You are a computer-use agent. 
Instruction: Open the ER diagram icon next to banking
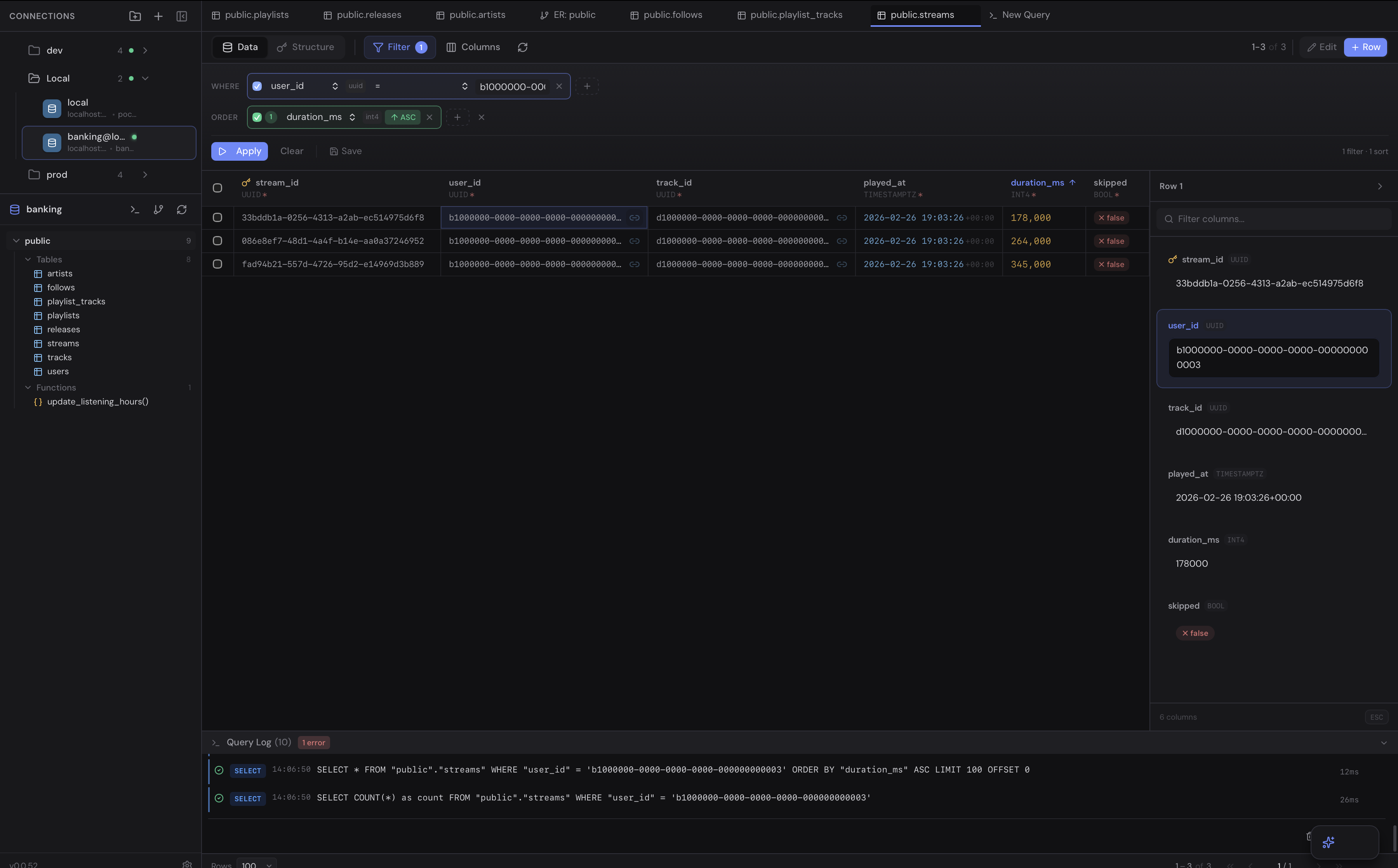coord(158,210)
